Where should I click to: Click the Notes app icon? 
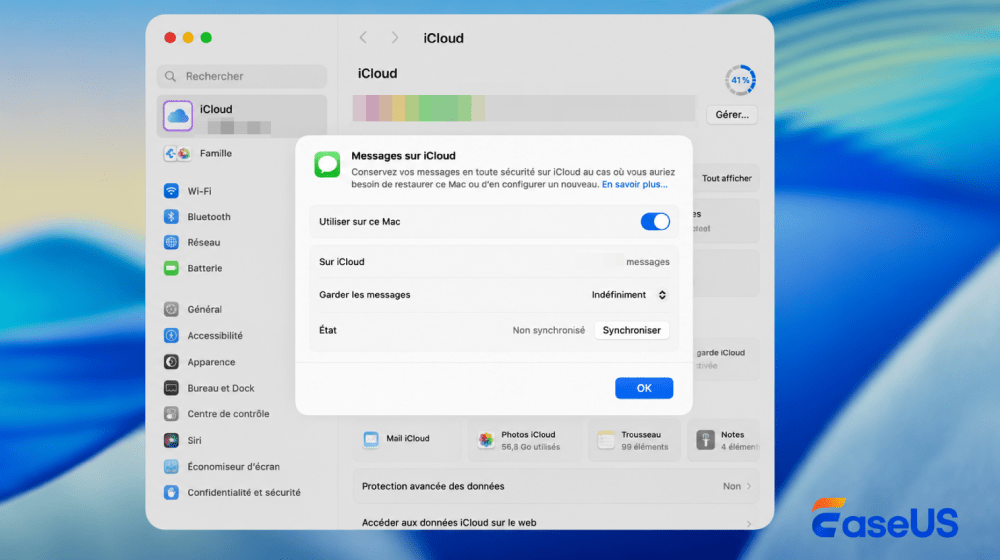click(705, 439)
